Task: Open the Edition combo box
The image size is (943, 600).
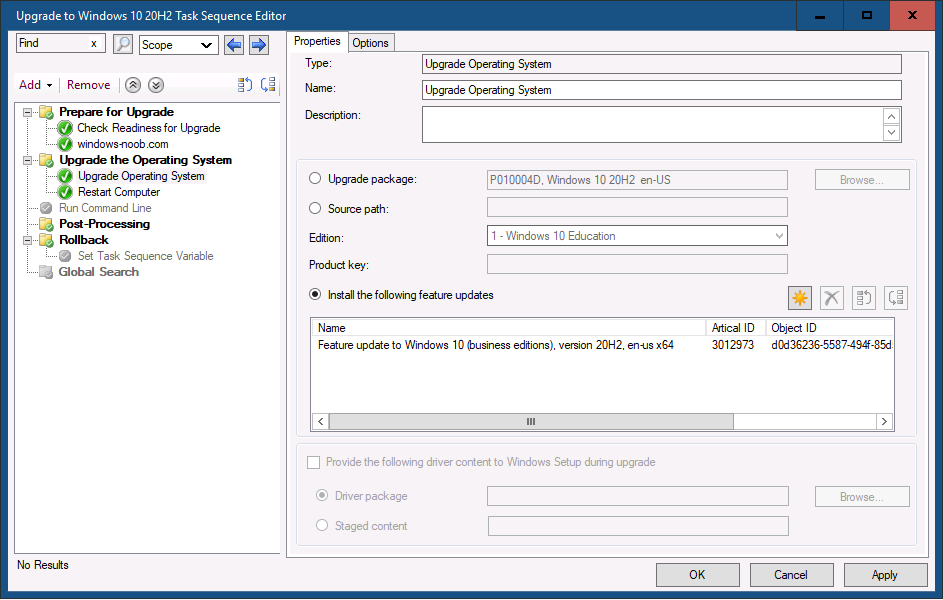Action: tap(637, 236)
